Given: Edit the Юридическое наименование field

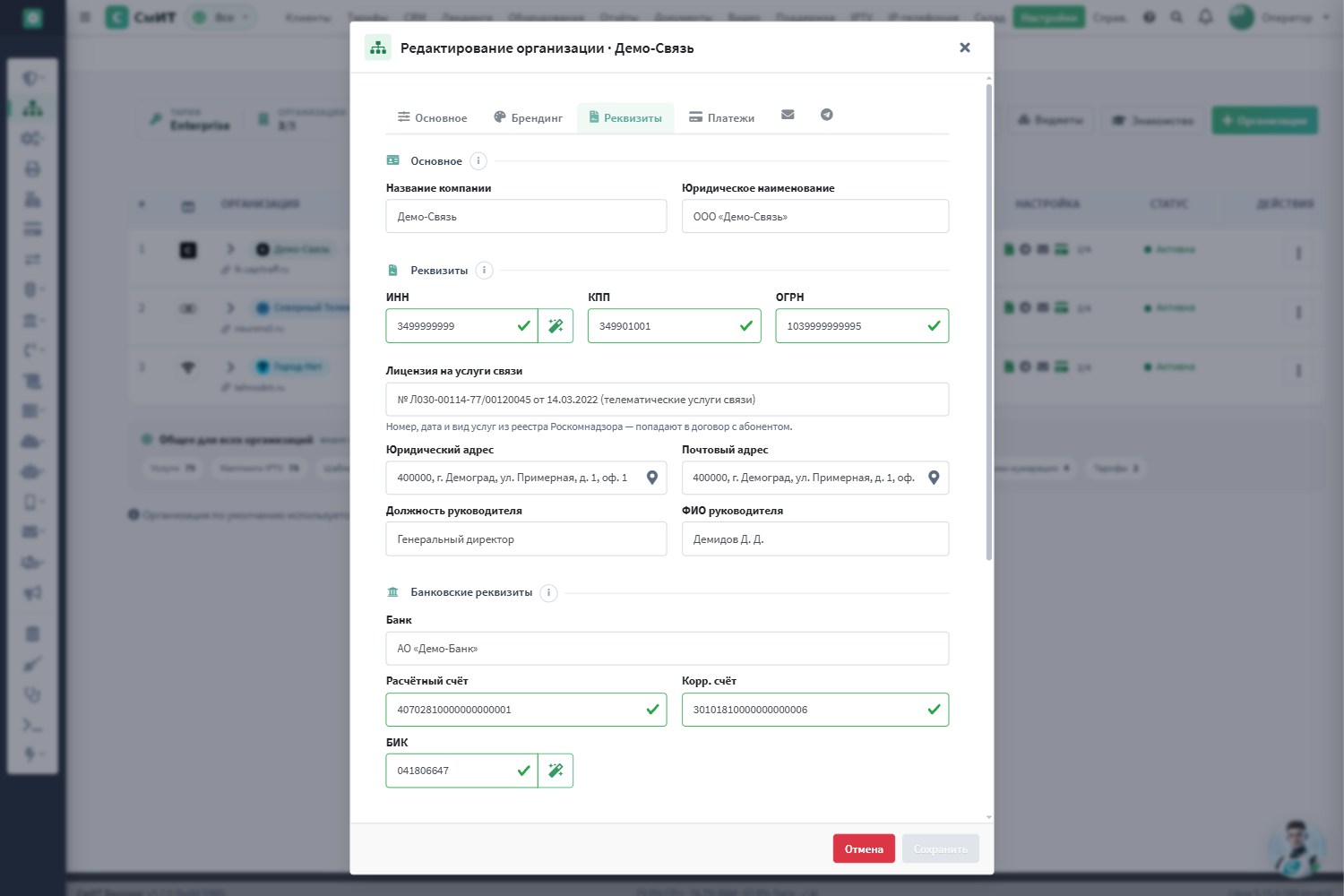Looking at the screenshot, I should pos(815,216).
